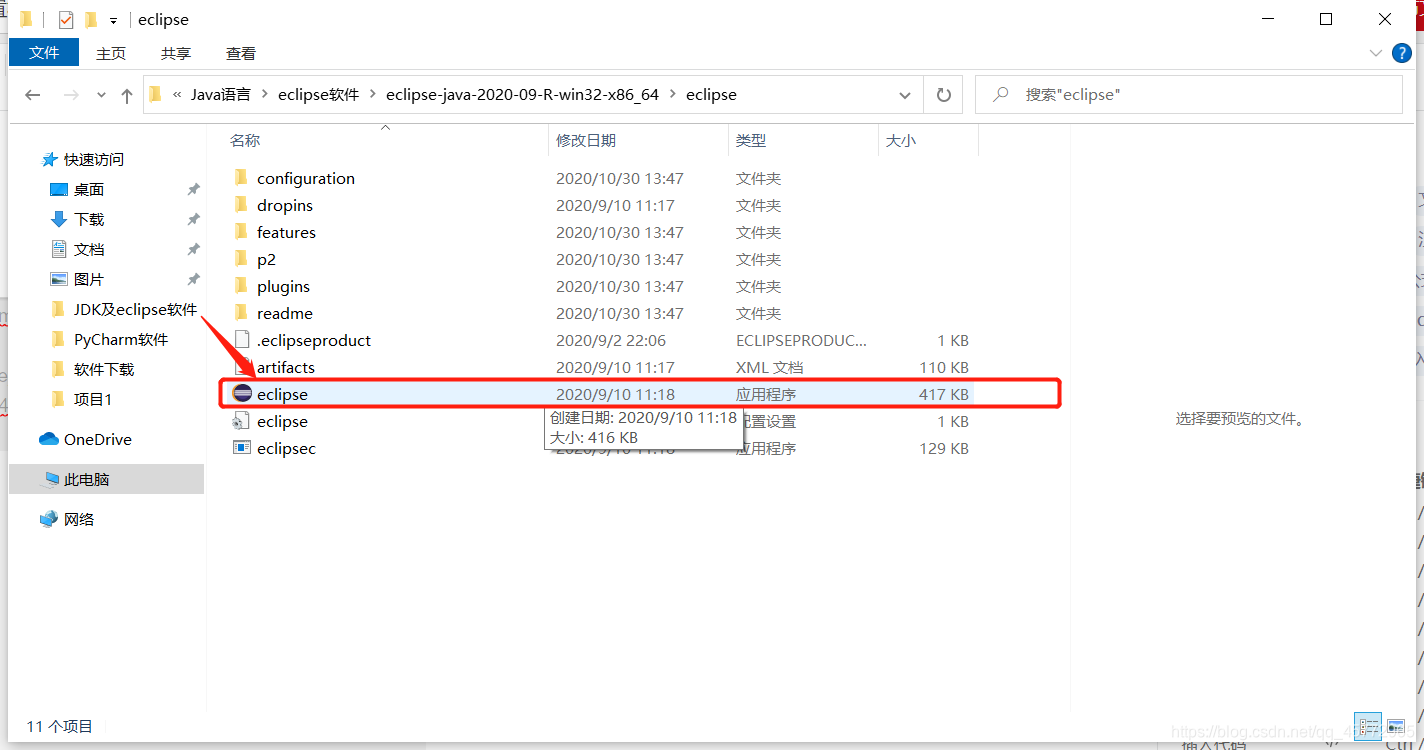The width and height of the screenshot is (1424, 750).
Task: Open the 共享 ribbon tab
Action: [176, 53]
